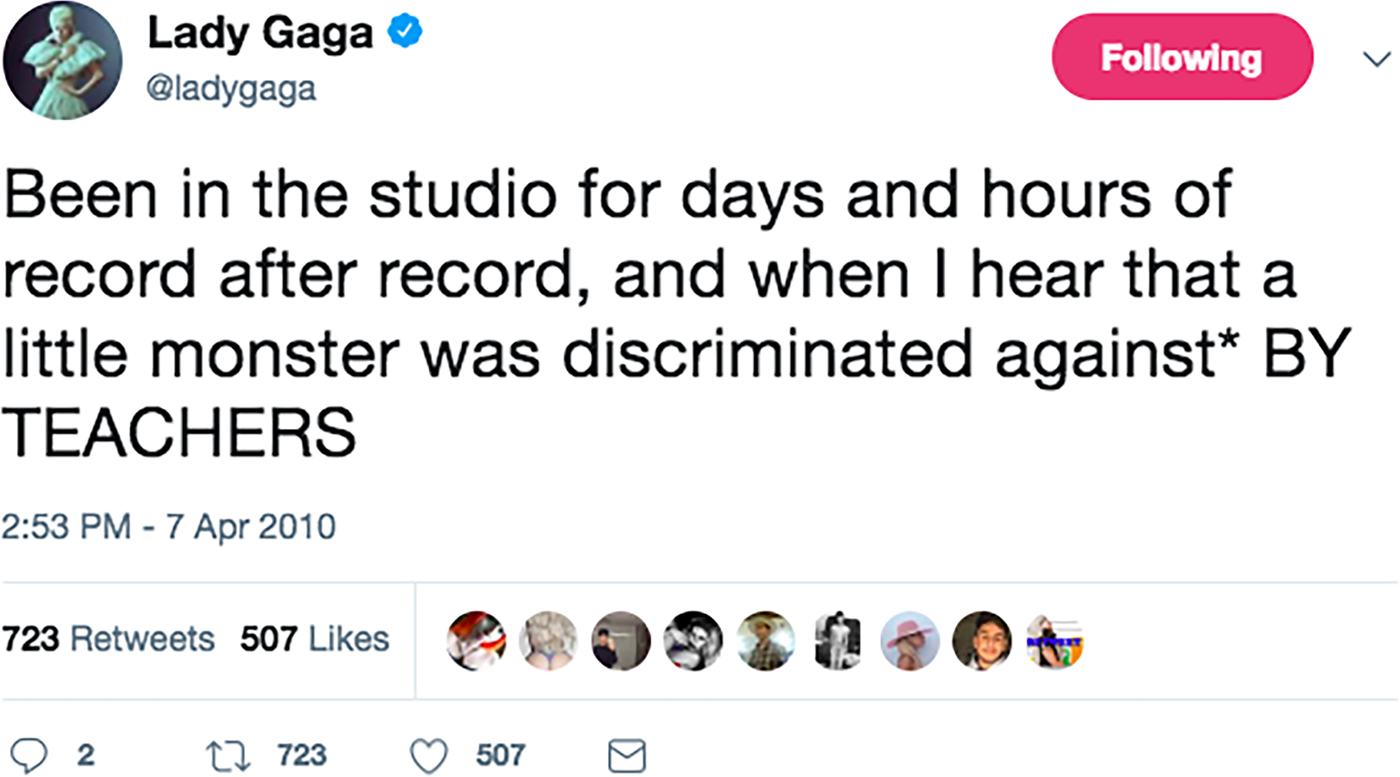
Task: Open the 723 Retweets list
Action: tap(108, 639)
